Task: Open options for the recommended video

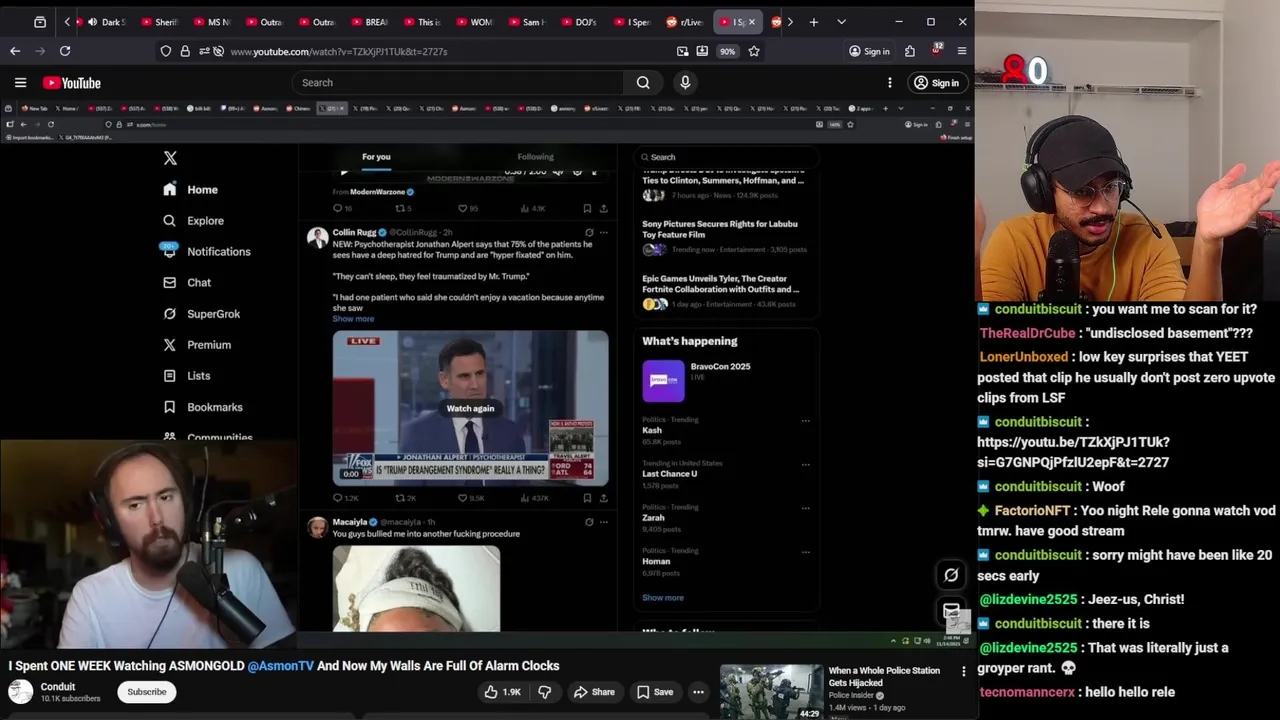Action: click(x=964, y=672)
